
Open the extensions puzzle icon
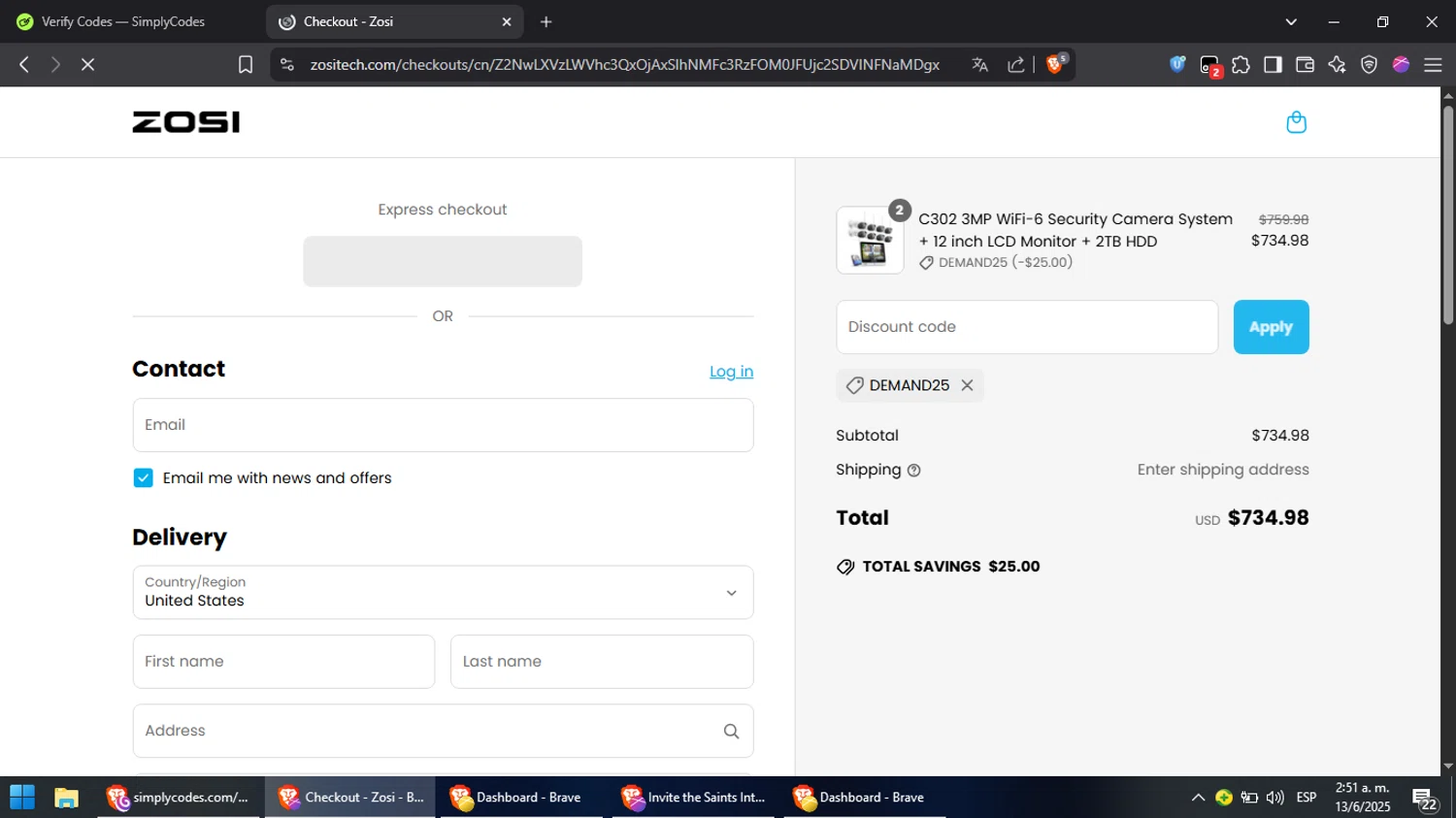1241,64
